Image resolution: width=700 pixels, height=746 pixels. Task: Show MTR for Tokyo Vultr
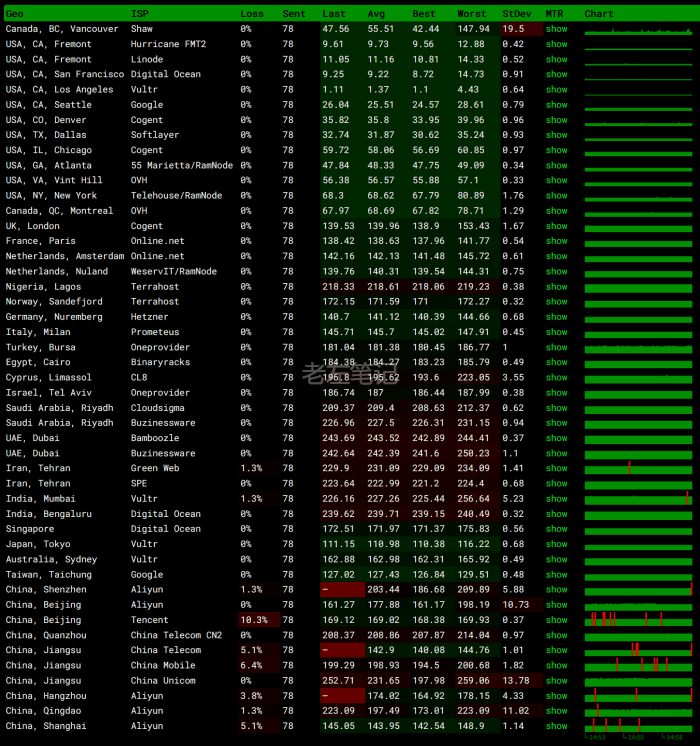tap(556, 544)
